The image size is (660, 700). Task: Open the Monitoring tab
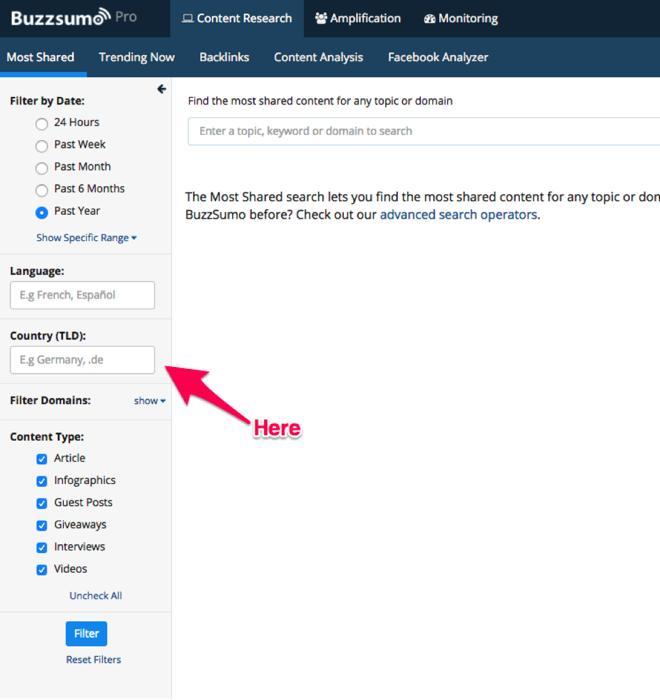tap(461, 18)
